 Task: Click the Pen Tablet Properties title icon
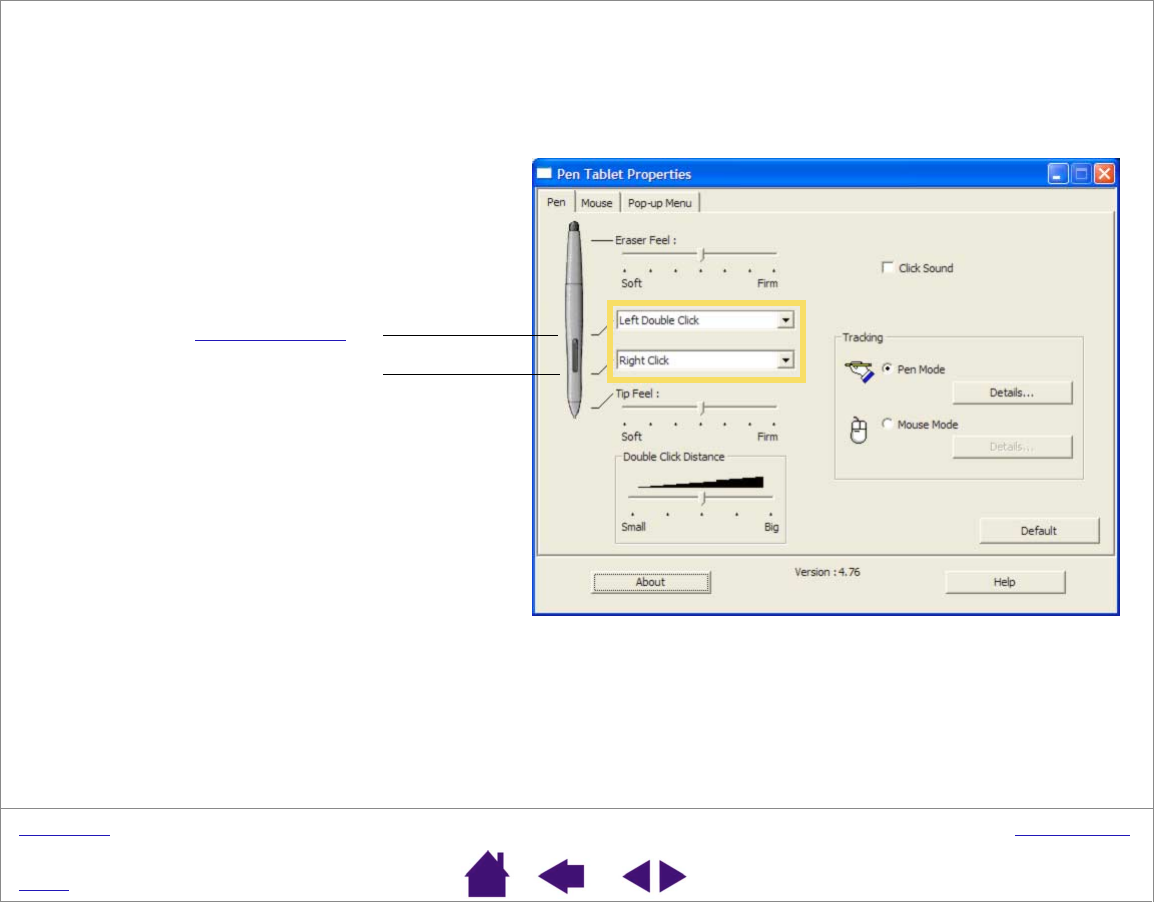tap(544, 174)
